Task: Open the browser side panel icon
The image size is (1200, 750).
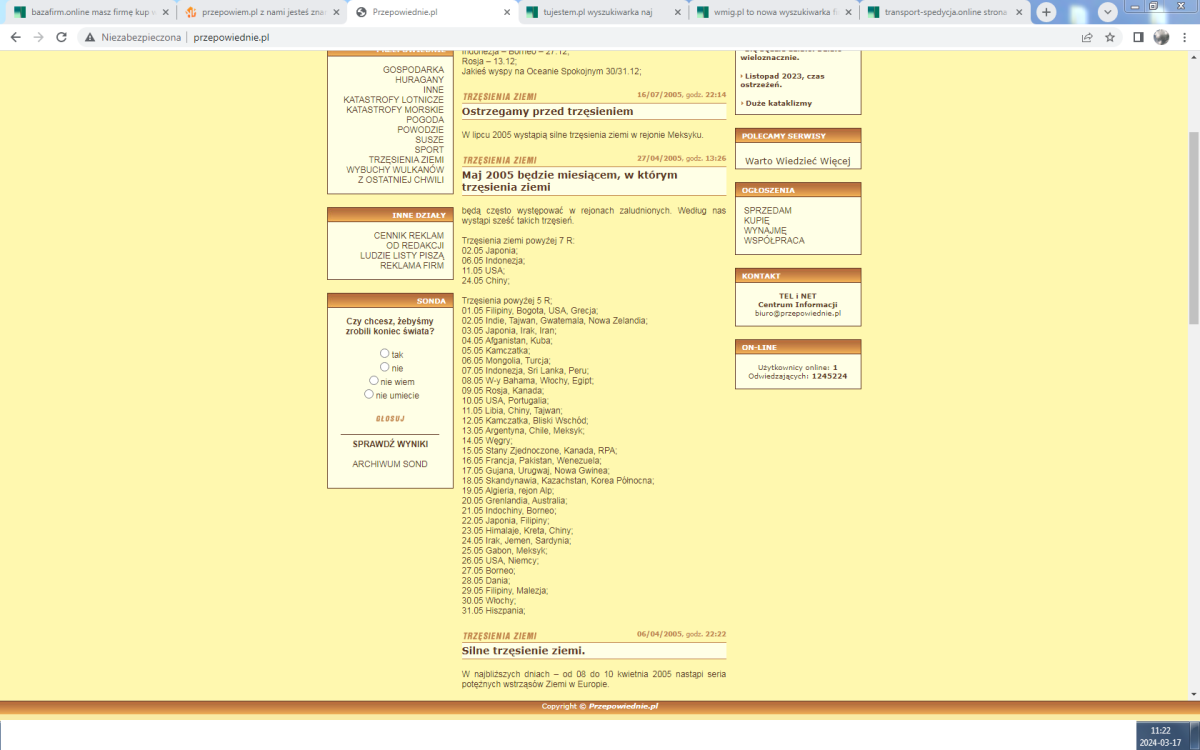Action: [x=1138, y=37]
